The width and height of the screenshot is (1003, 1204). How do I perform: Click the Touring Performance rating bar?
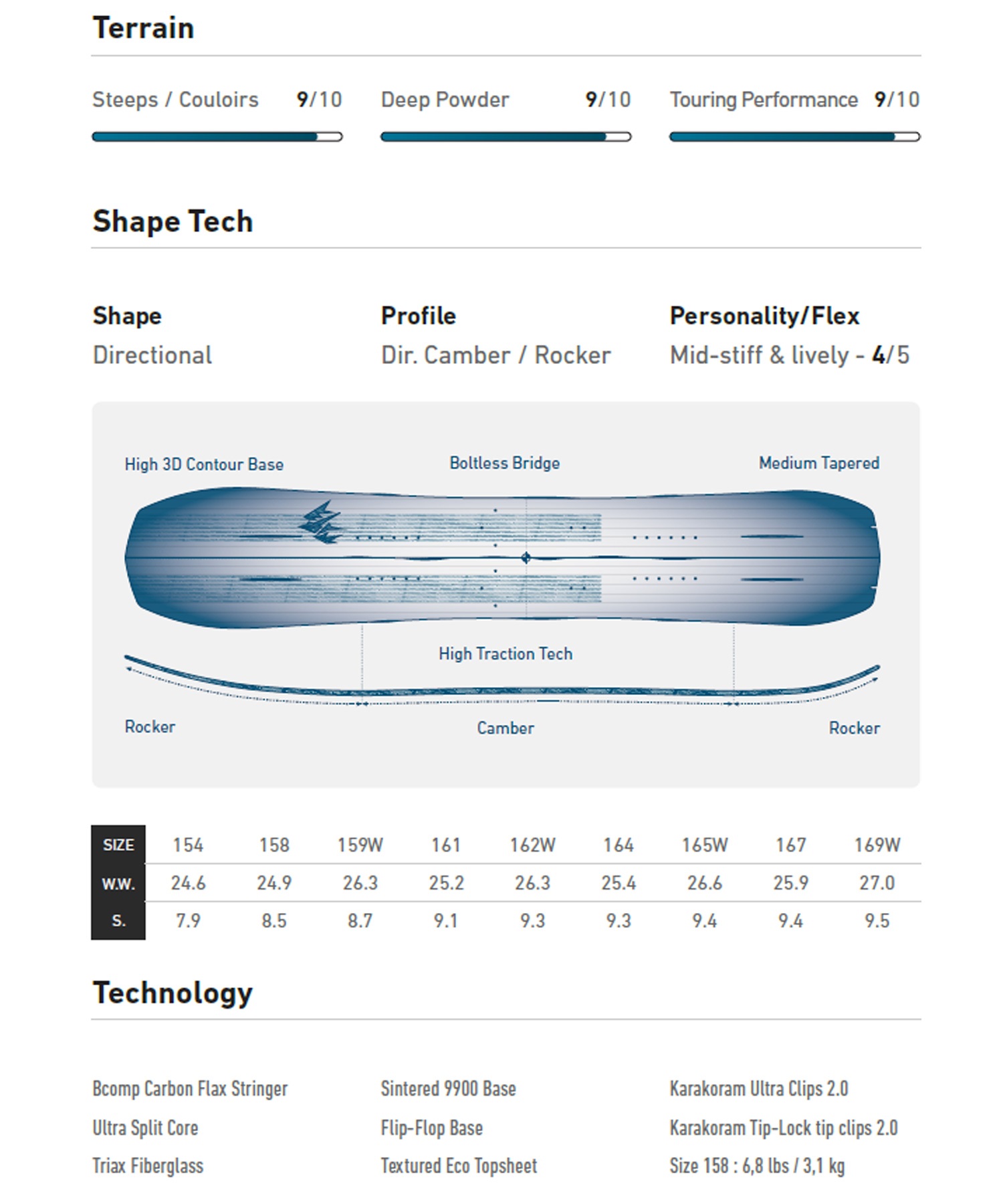point(795,137)
